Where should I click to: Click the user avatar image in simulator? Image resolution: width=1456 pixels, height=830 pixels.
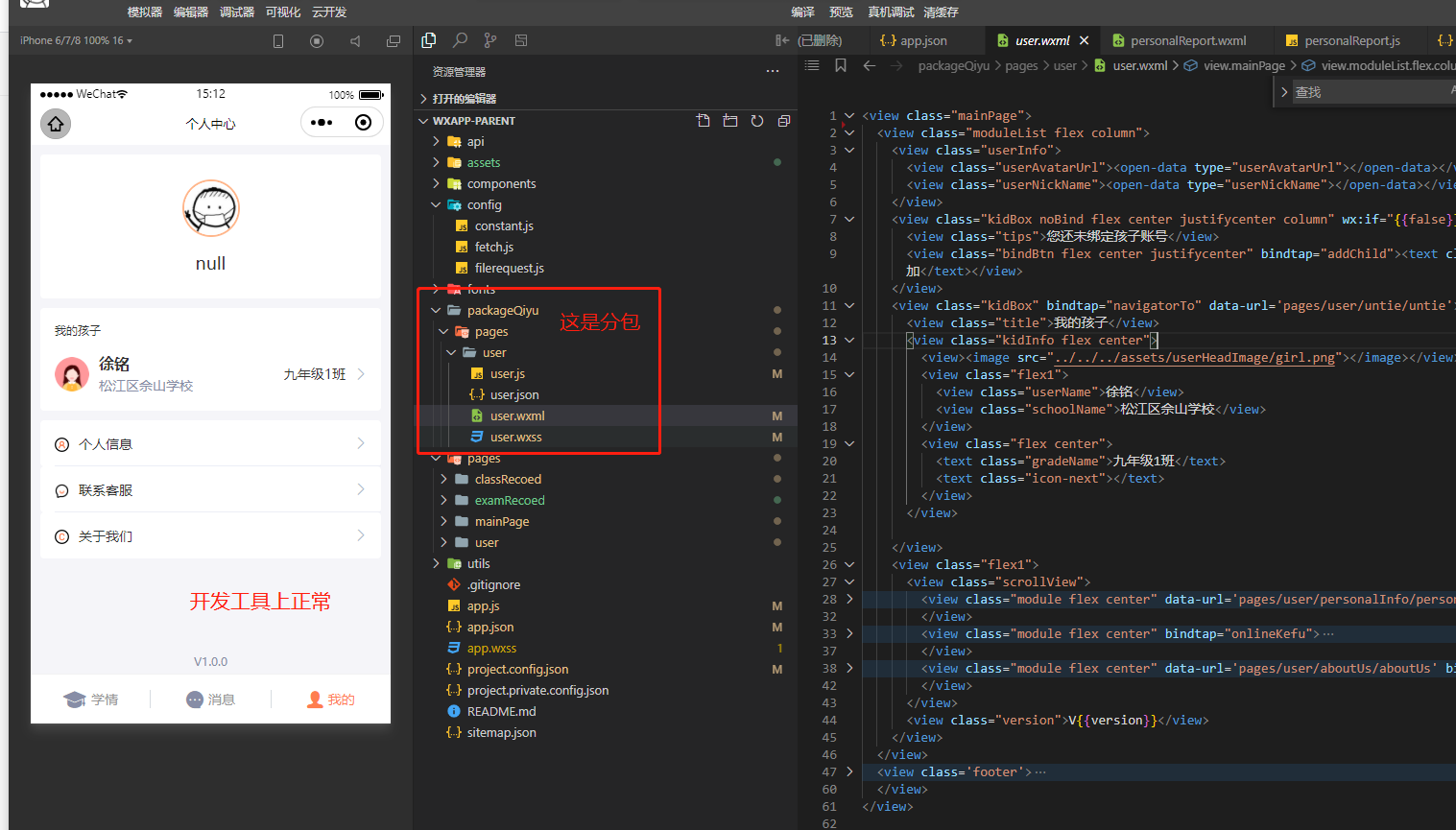coord(210,208)
